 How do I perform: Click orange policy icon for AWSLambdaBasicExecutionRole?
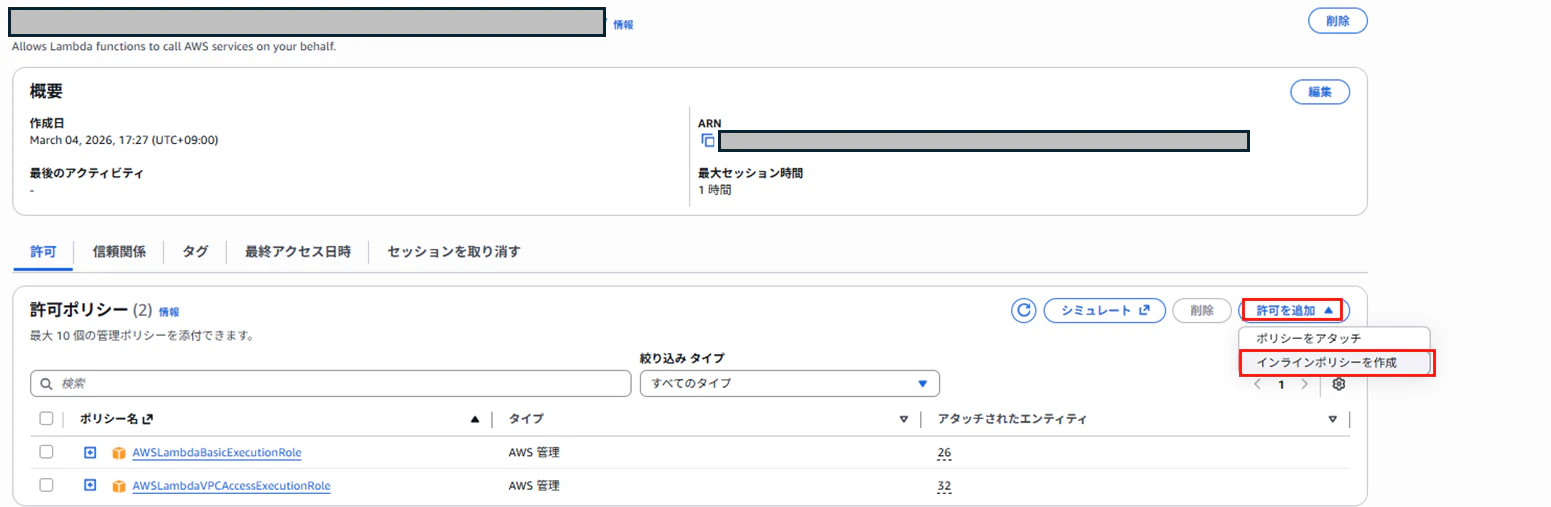click(x=119, y=453)
